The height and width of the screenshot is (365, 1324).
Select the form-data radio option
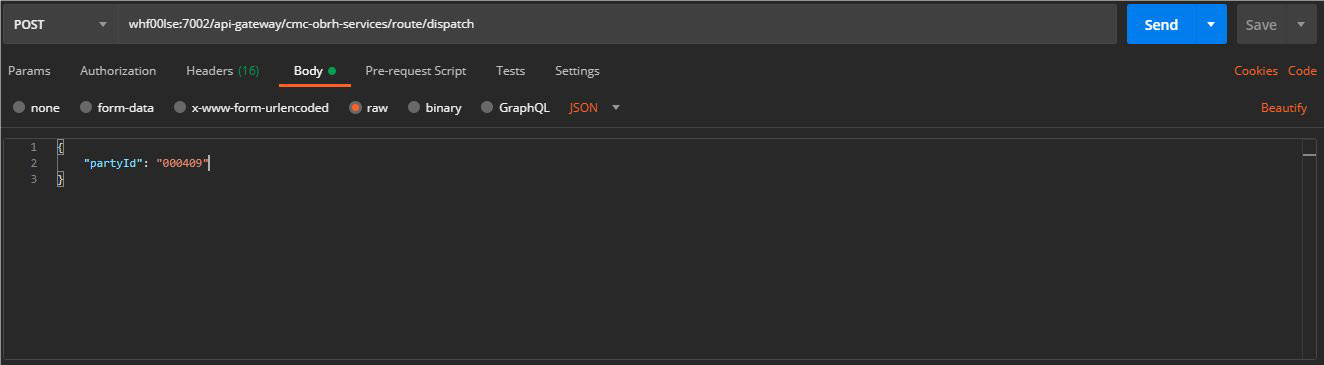117,108
